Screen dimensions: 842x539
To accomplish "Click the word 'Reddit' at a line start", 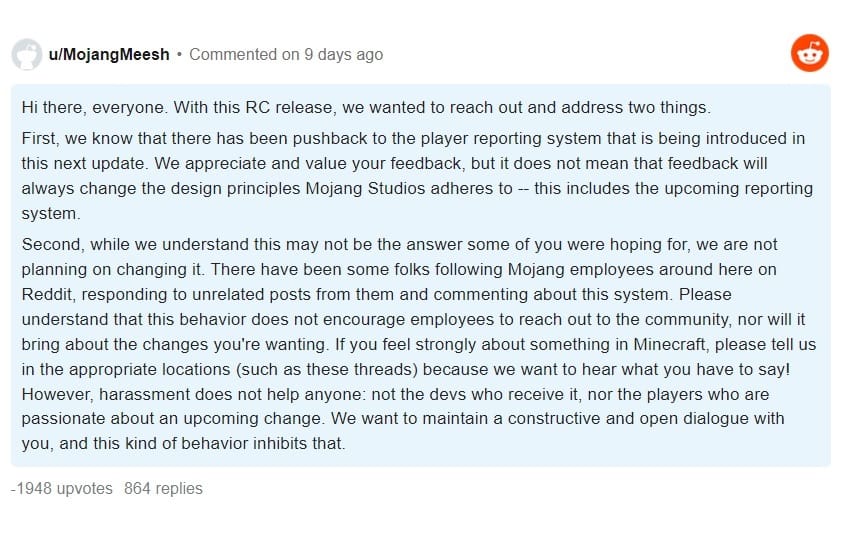I will click(x=45, y=295).
